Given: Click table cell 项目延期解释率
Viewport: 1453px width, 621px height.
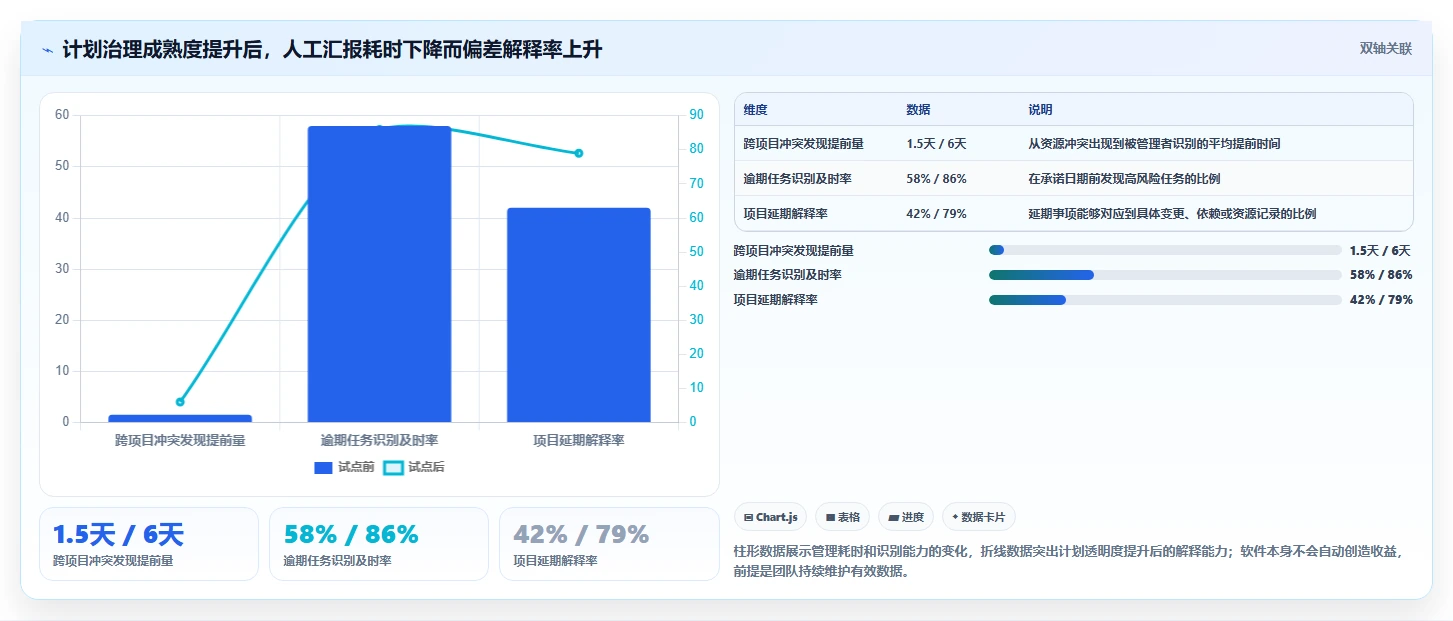Looking at the screenshot, I should [785, 214].
